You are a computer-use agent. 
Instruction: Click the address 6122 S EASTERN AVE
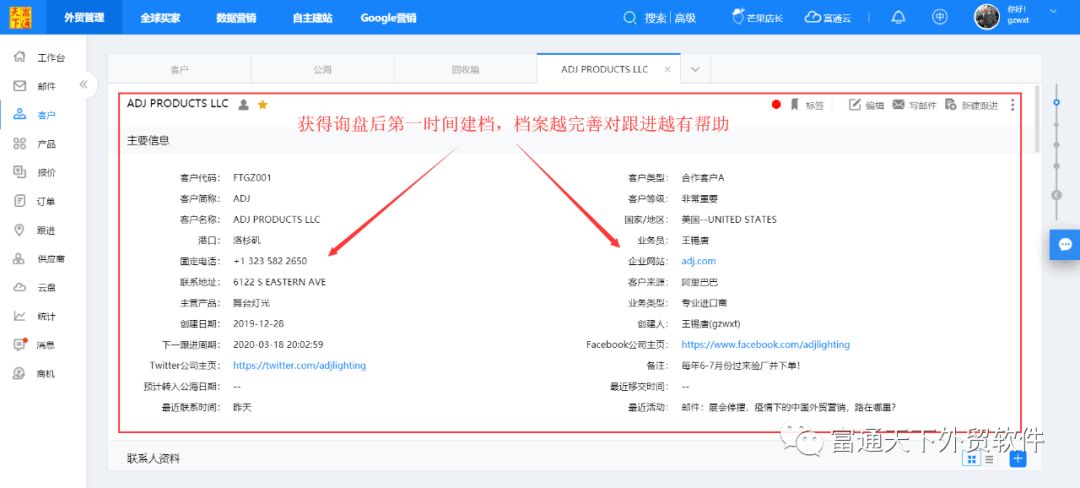click(280, 282)
